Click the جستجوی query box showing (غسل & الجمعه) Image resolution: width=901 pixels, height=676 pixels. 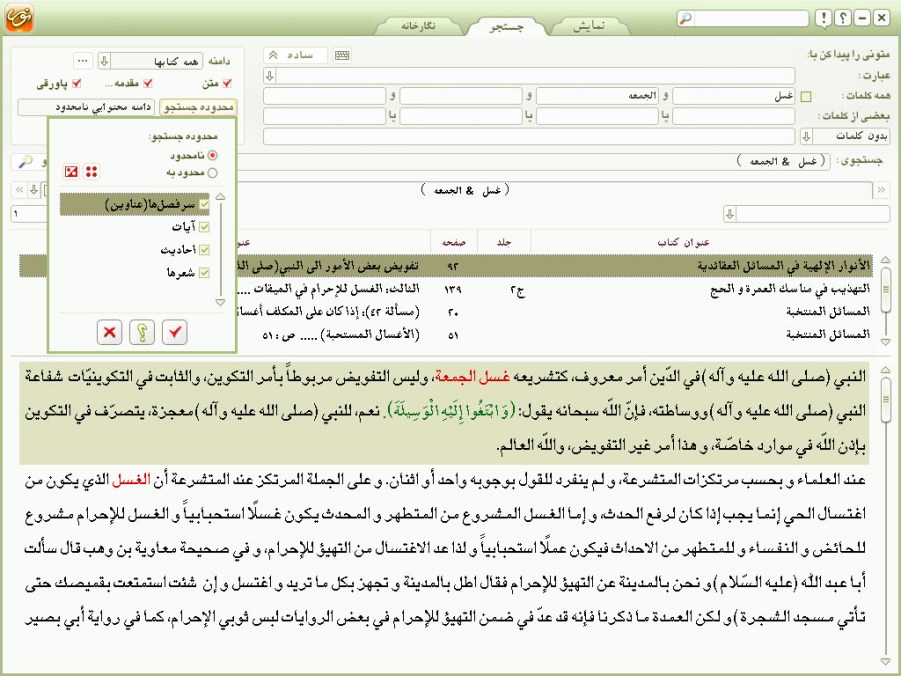pyautogui.click(x=534, y=162)
